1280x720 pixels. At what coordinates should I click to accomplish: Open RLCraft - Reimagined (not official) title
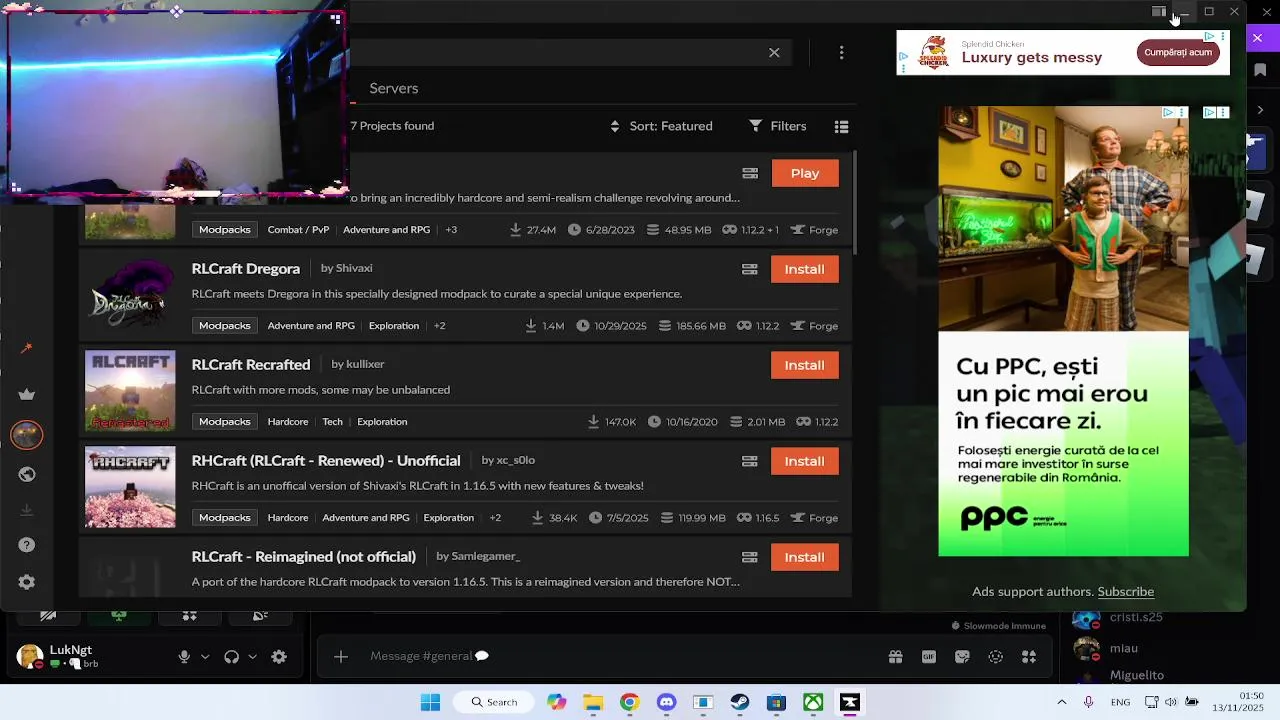pos(304,556)
